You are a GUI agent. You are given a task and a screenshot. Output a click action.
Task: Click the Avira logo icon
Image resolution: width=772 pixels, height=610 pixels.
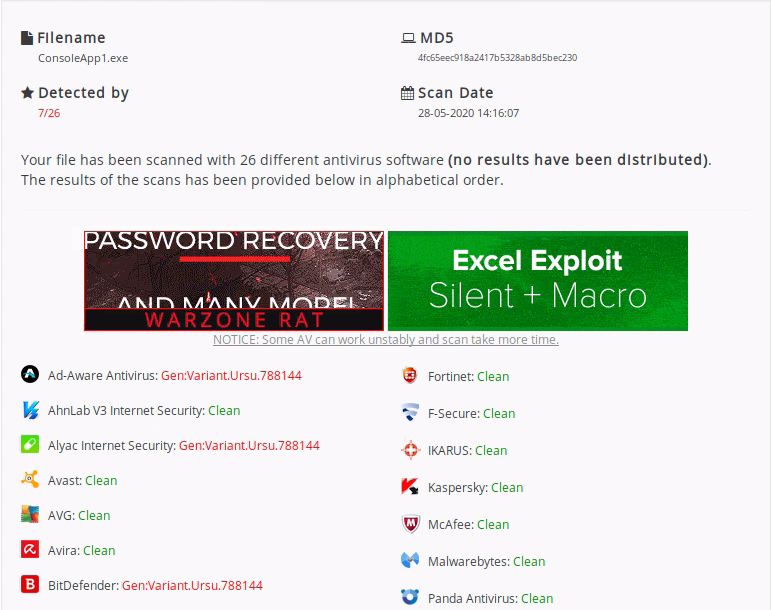click(x=30, y=549)
